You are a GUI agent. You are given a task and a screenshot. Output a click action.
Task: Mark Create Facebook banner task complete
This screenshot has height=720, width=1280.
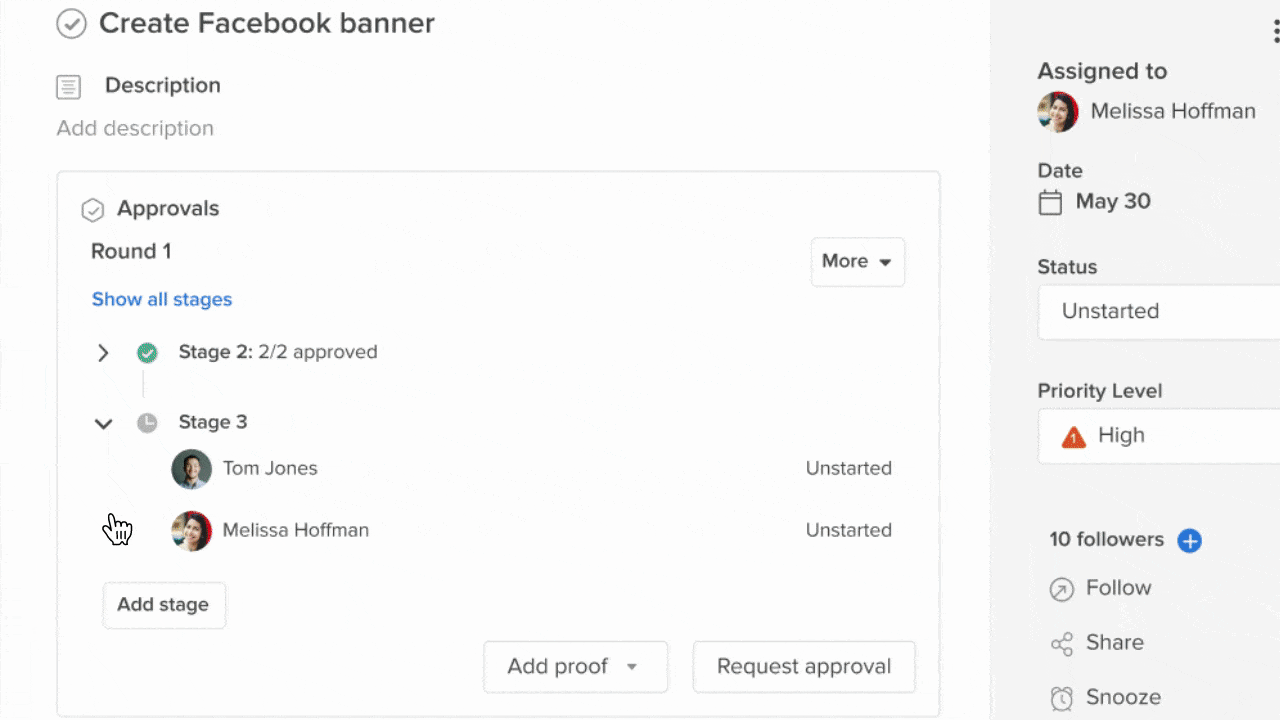[x=71, y=24]
